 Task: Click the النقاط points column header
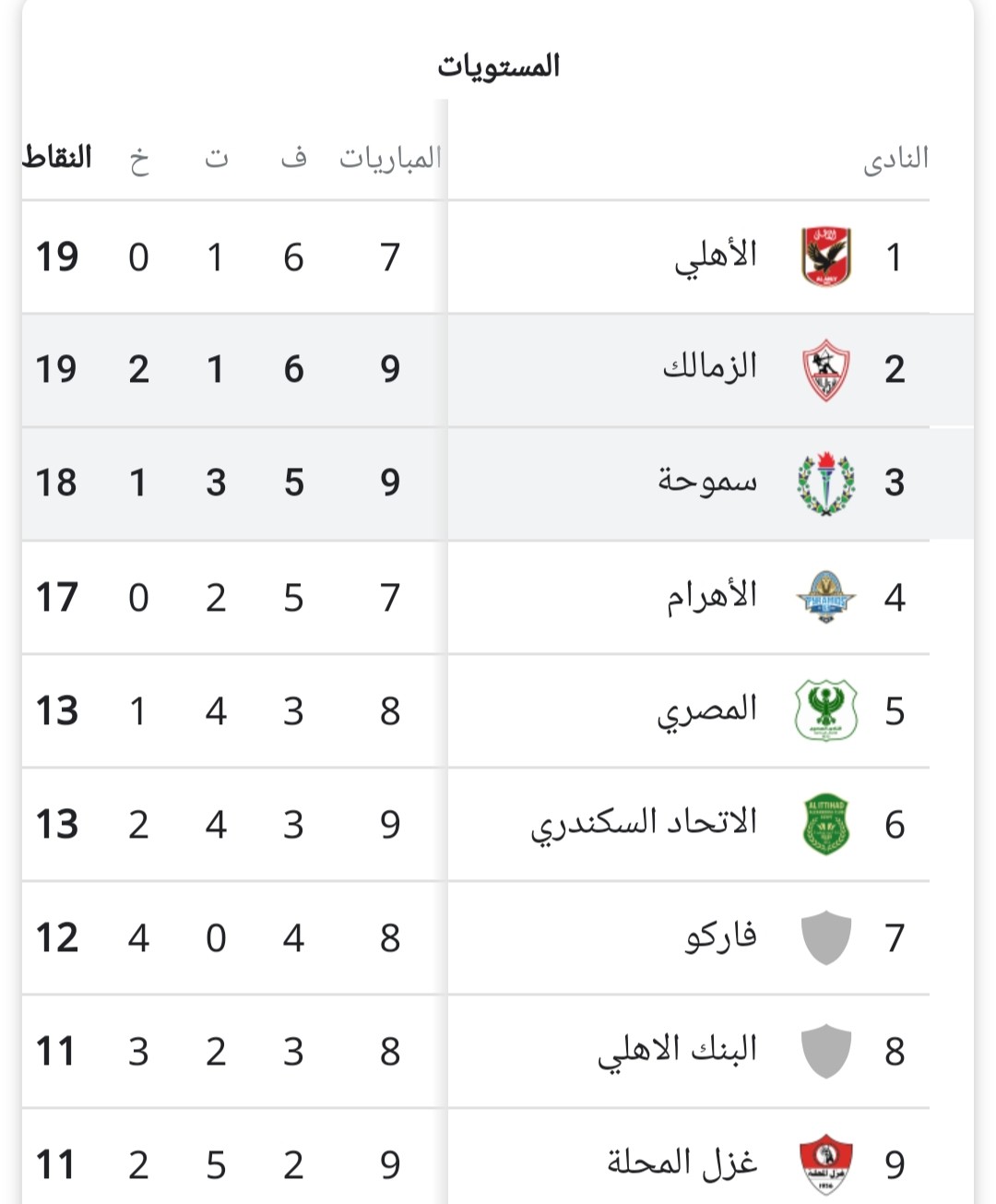pyautogui.click(x=57, y=158)
